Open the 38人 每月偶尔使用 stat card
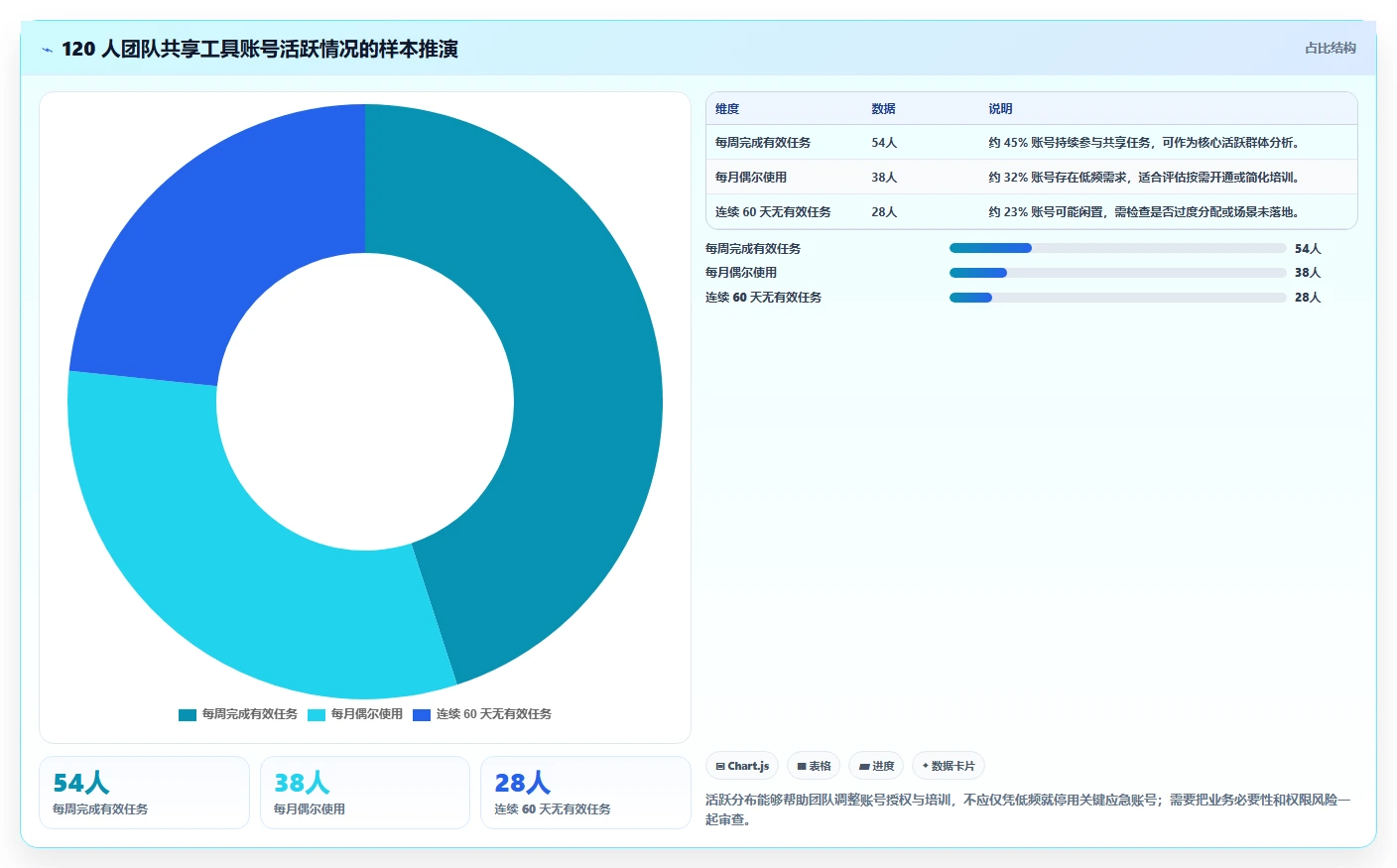Screen dimensions: 1397x868 365,793
